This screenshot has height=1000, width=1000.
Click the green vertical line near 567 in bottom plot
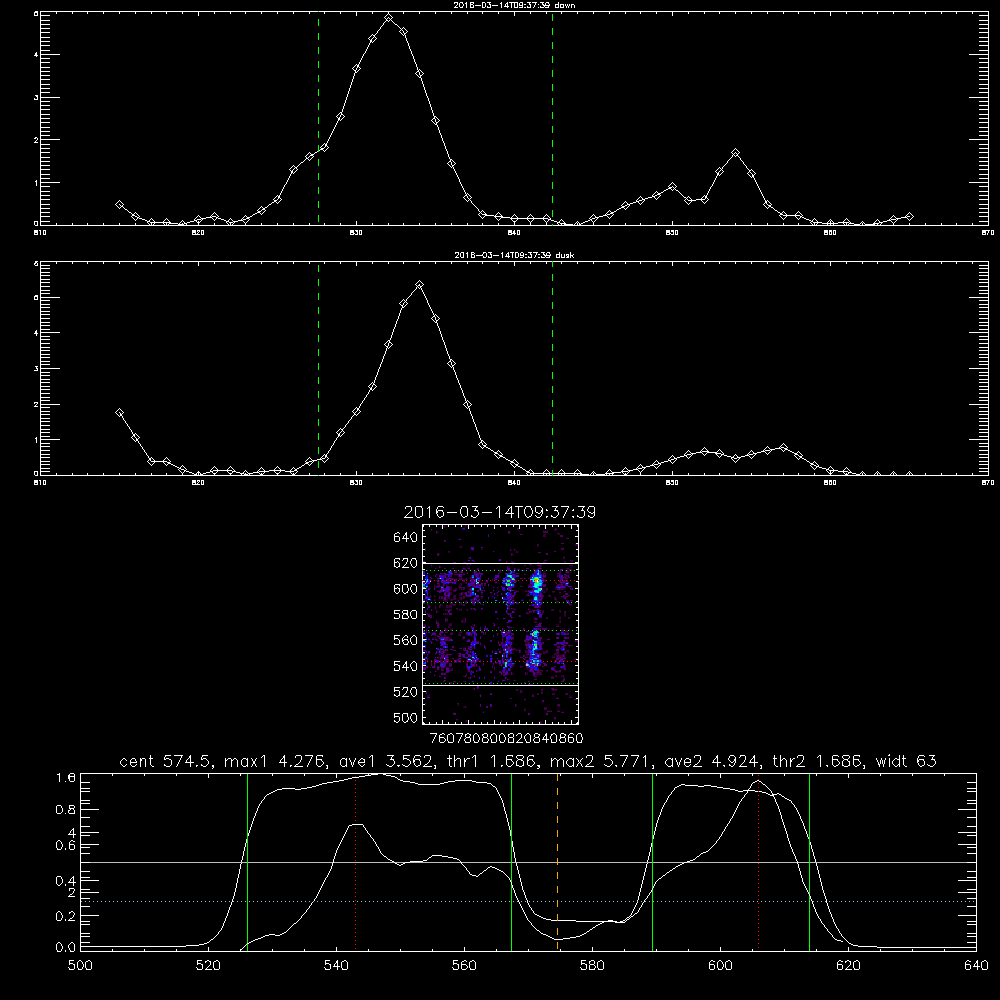click(x=511, y=861)
